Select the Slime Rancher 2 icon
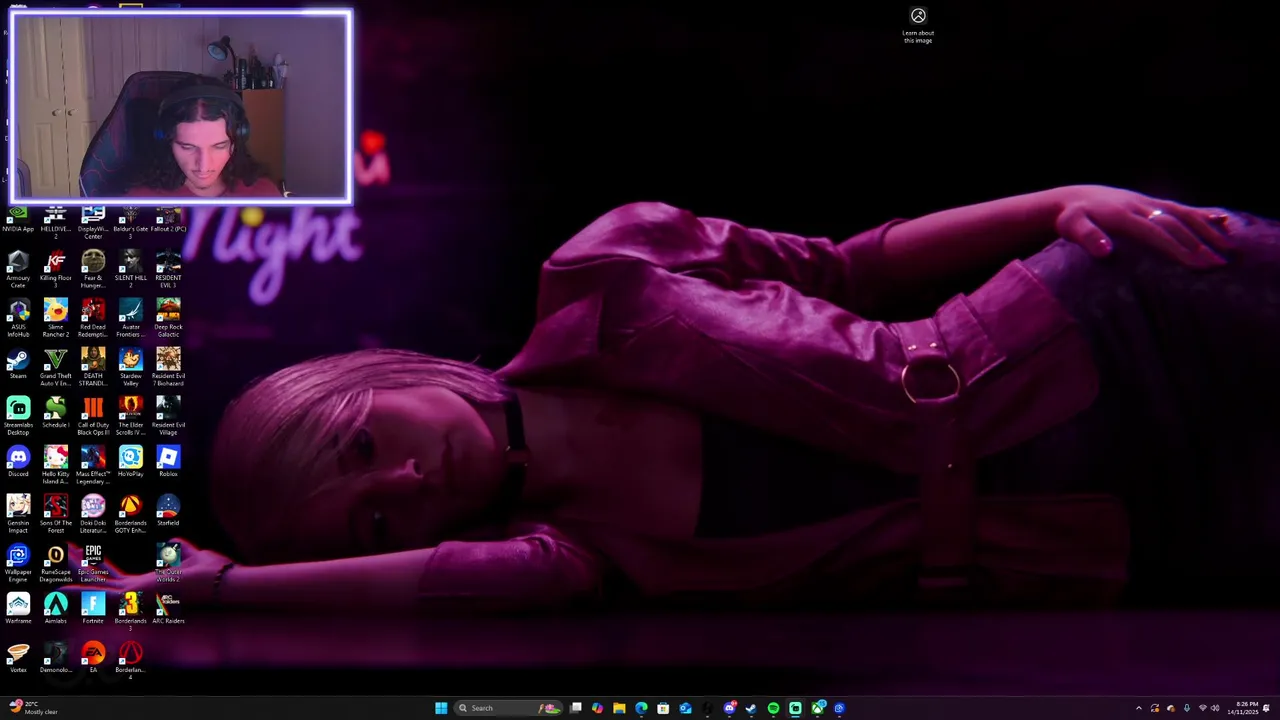Image resolution: width=1280 pixels, height=720 pixels. (x=56, y=318)
